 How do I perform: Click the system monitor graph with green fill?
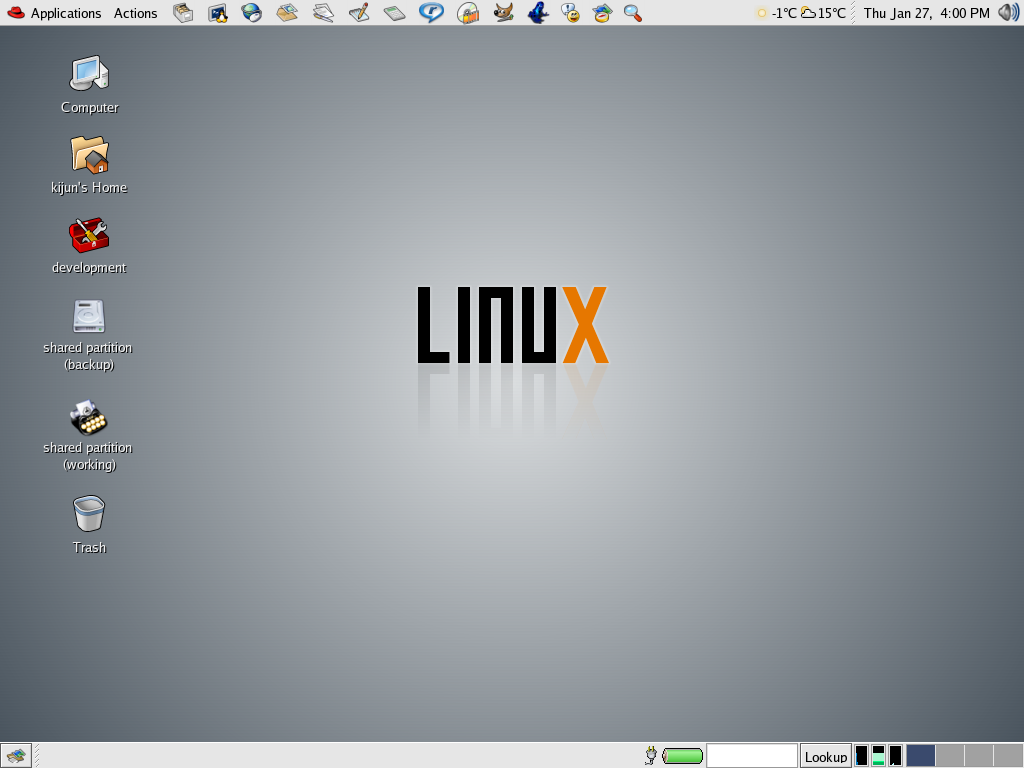click(x=878, y=756)
